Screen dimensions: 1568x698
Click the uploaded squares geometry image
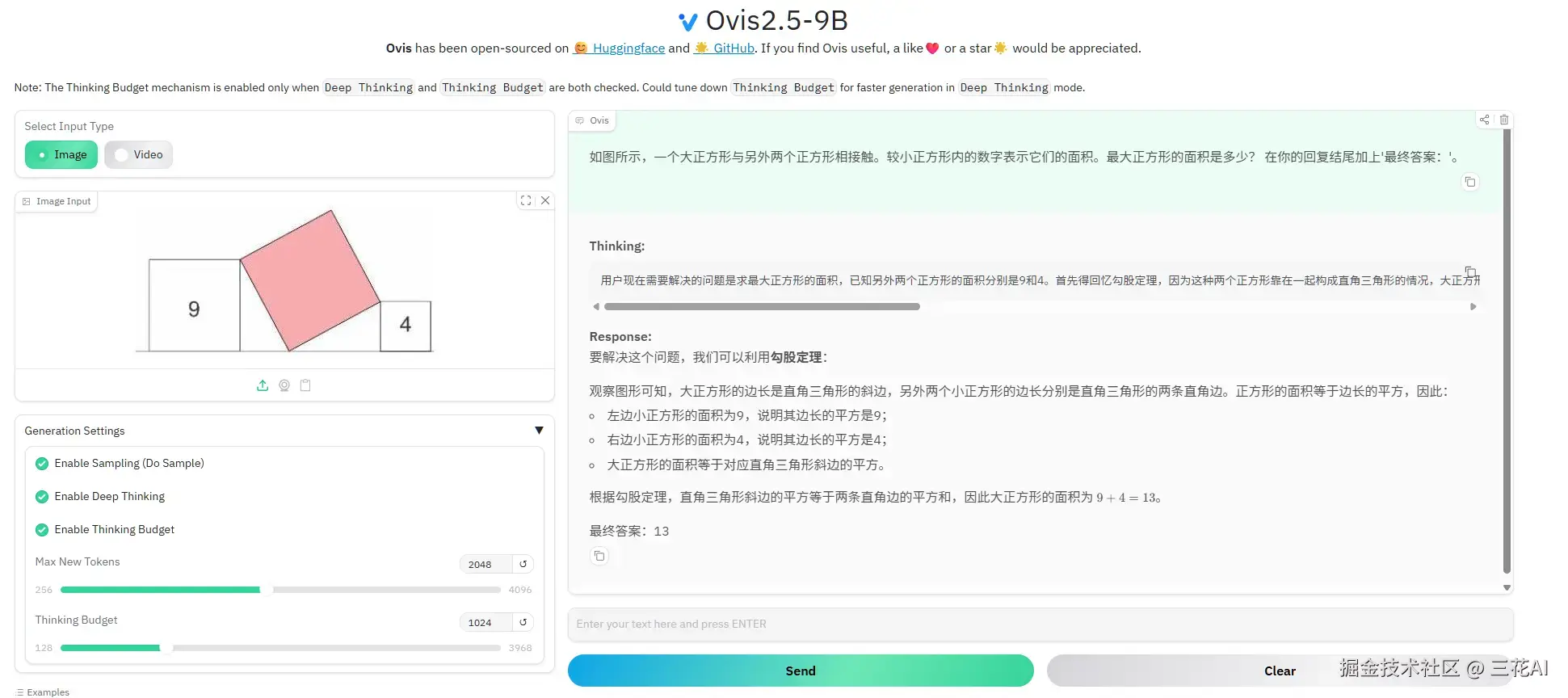tap(284, 281)
